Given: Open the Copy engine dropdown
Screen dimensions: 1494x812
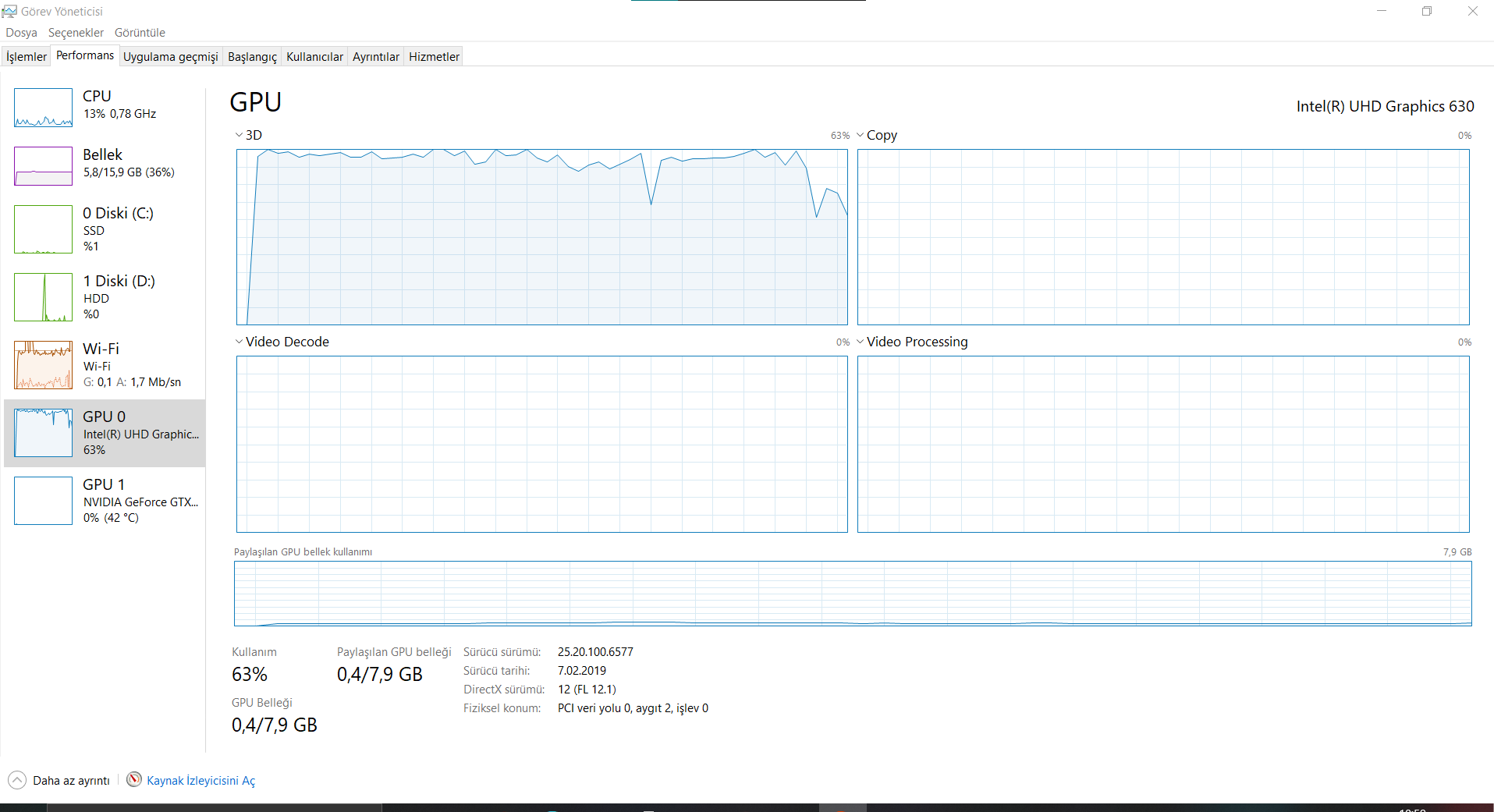Looking at the screenshot, I should [x=878, y=135].
